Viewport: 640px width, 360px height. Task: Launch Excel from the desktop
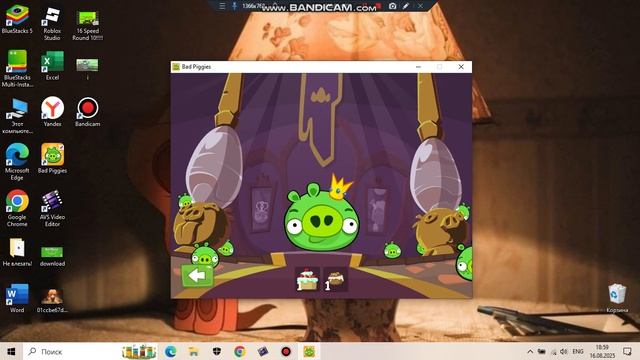tap(52, 66)
